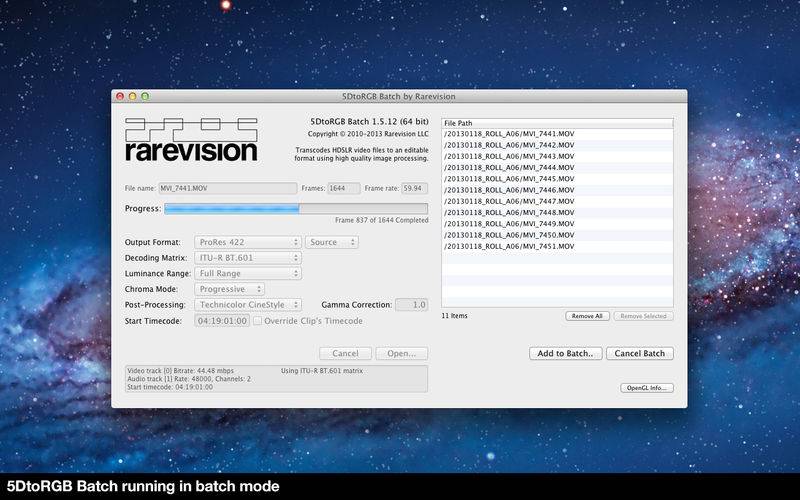Select MVI_7447.MOV in the batch list
Image resolution: width=800 pixels, height=500 pixels.
tap(557, 201)
